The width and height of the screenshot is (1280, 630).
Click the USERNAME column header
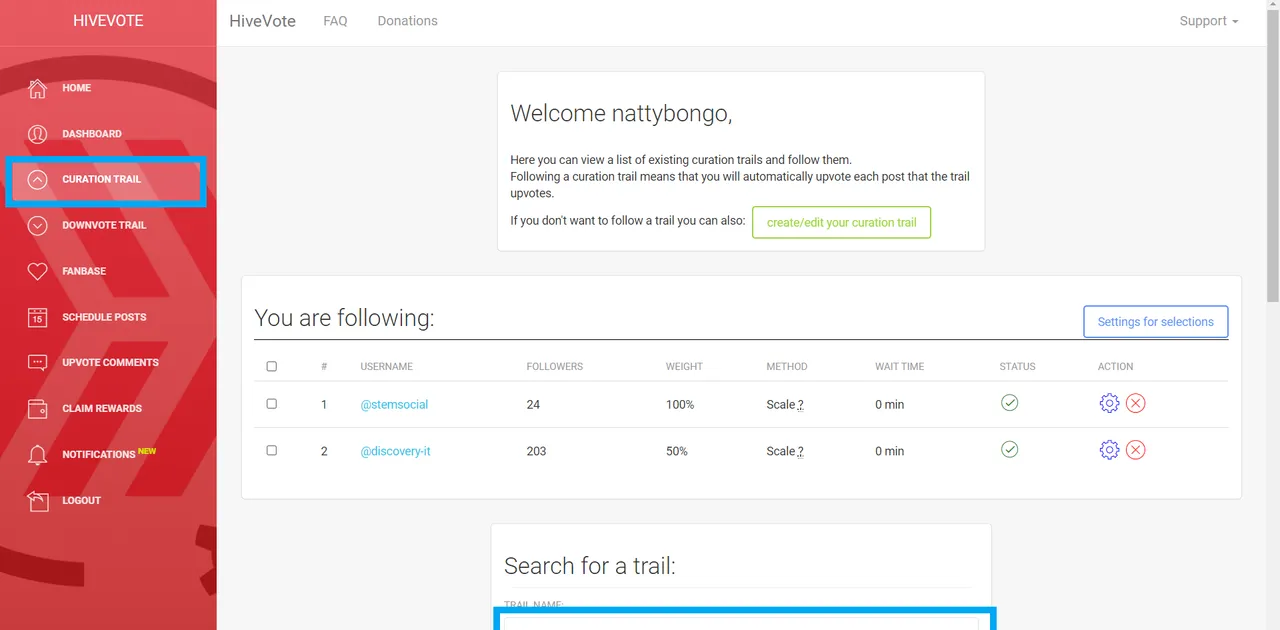pyautogui.click(x=387, y=367)
